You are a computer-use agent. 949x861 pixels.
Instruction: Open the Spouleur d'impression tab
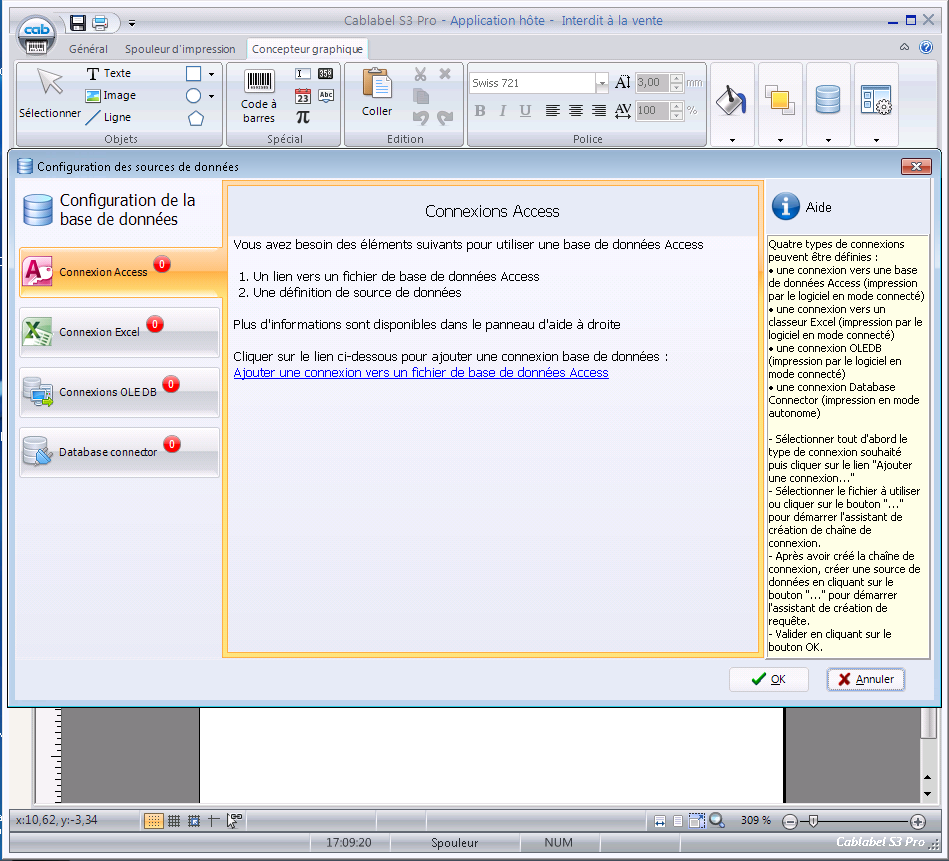point(180,49)
